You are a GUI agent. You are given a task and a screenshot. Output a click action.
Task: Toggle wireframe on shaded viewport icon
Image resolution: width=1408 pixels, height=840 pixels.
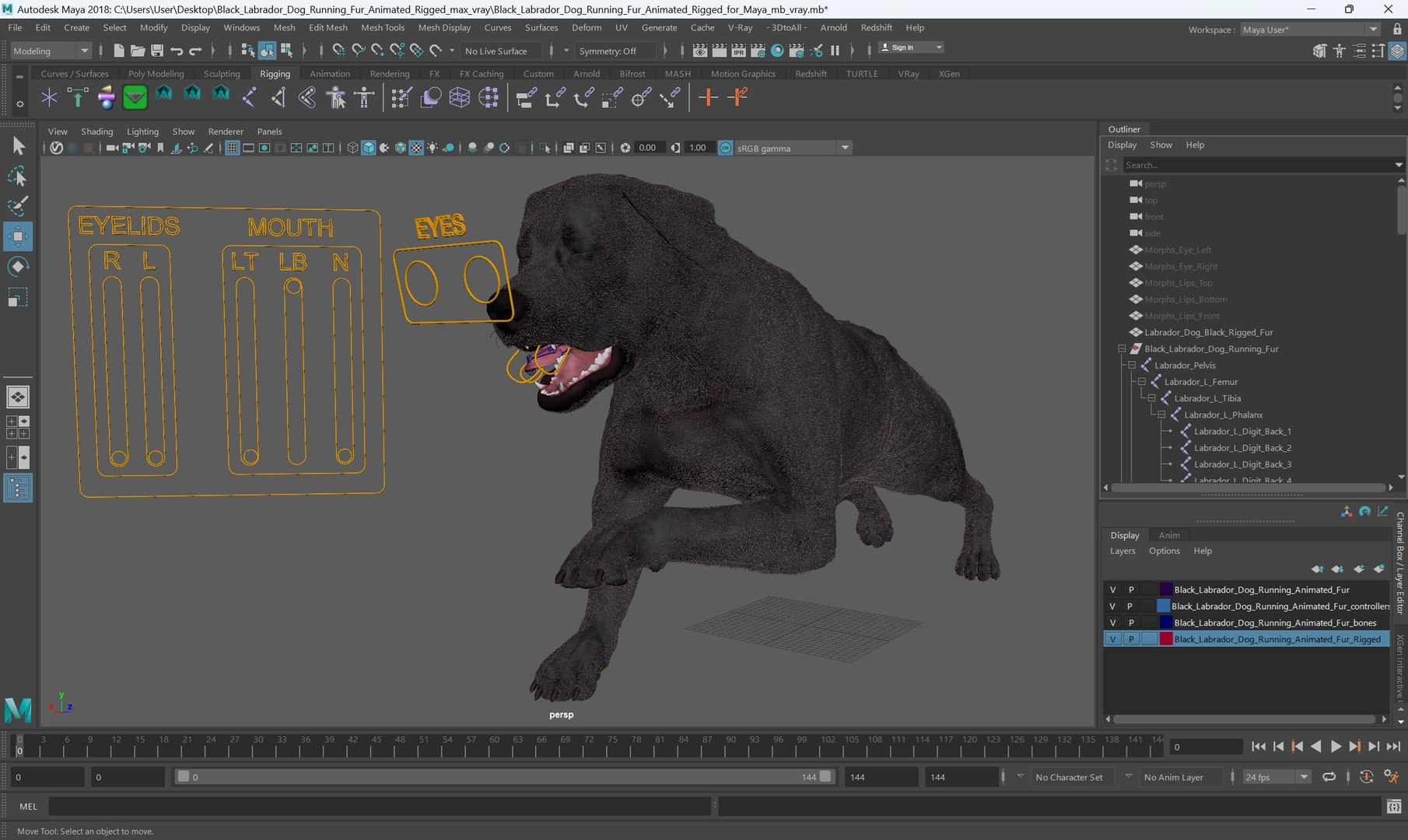click(401, 148)
